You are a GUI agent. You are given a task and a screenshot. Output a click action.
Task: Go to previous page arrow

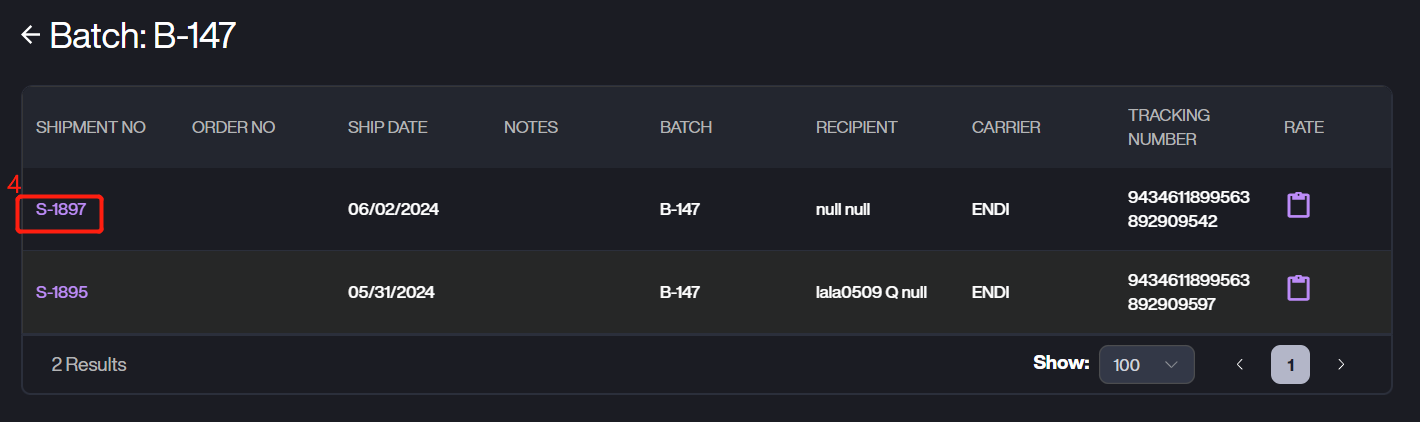point(1240,365)
